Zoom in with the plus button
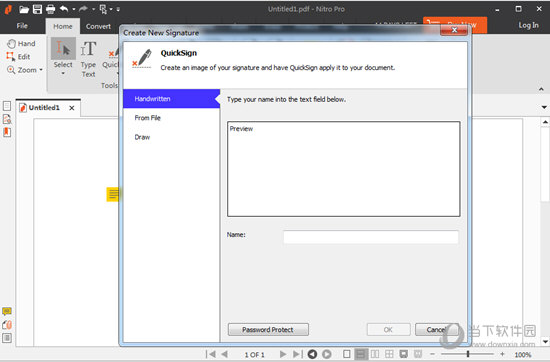This screenshot has height=362, width=550. point(502,354)
